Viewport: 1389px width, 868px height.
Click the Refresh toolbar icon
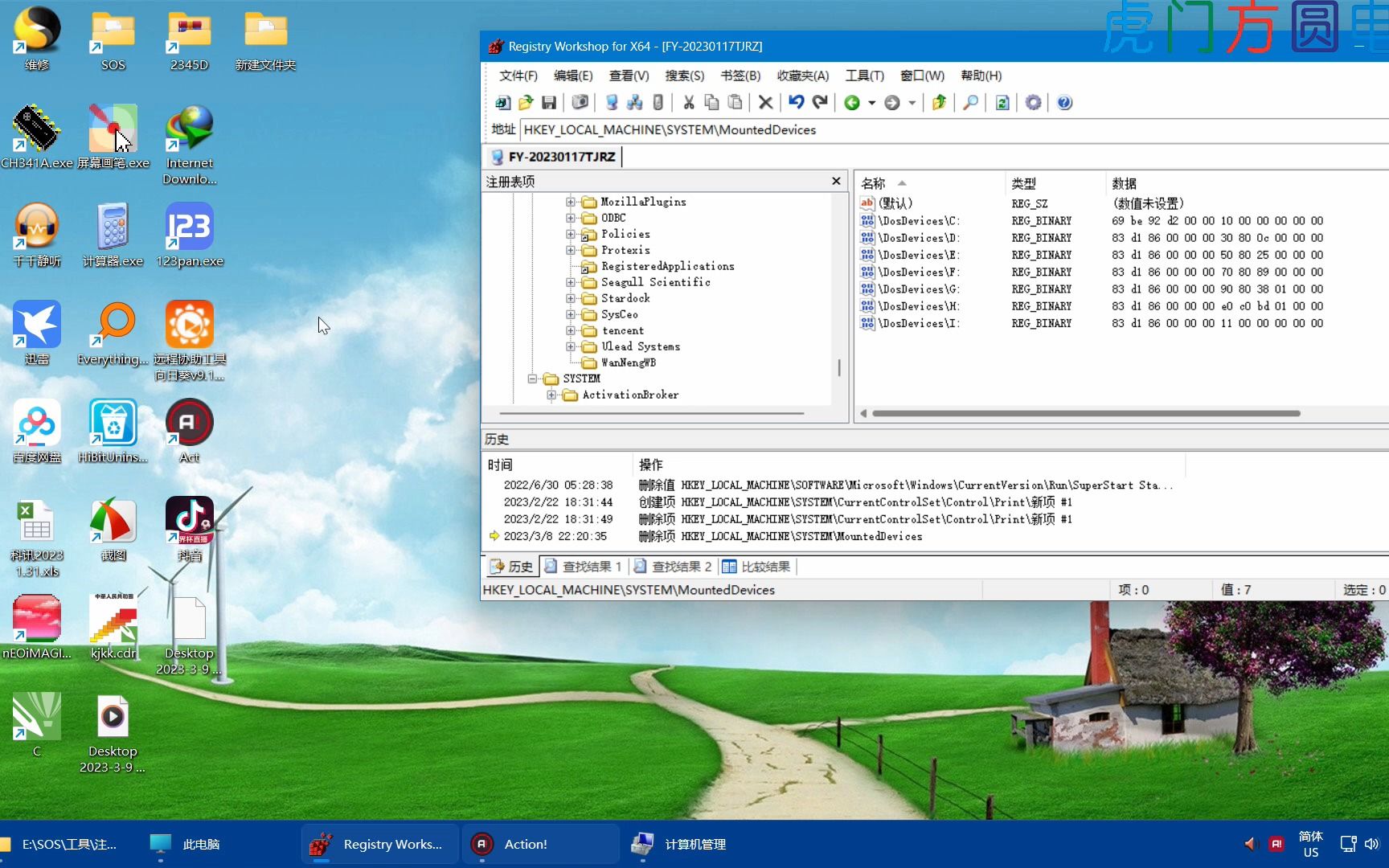click(1002, 103)
